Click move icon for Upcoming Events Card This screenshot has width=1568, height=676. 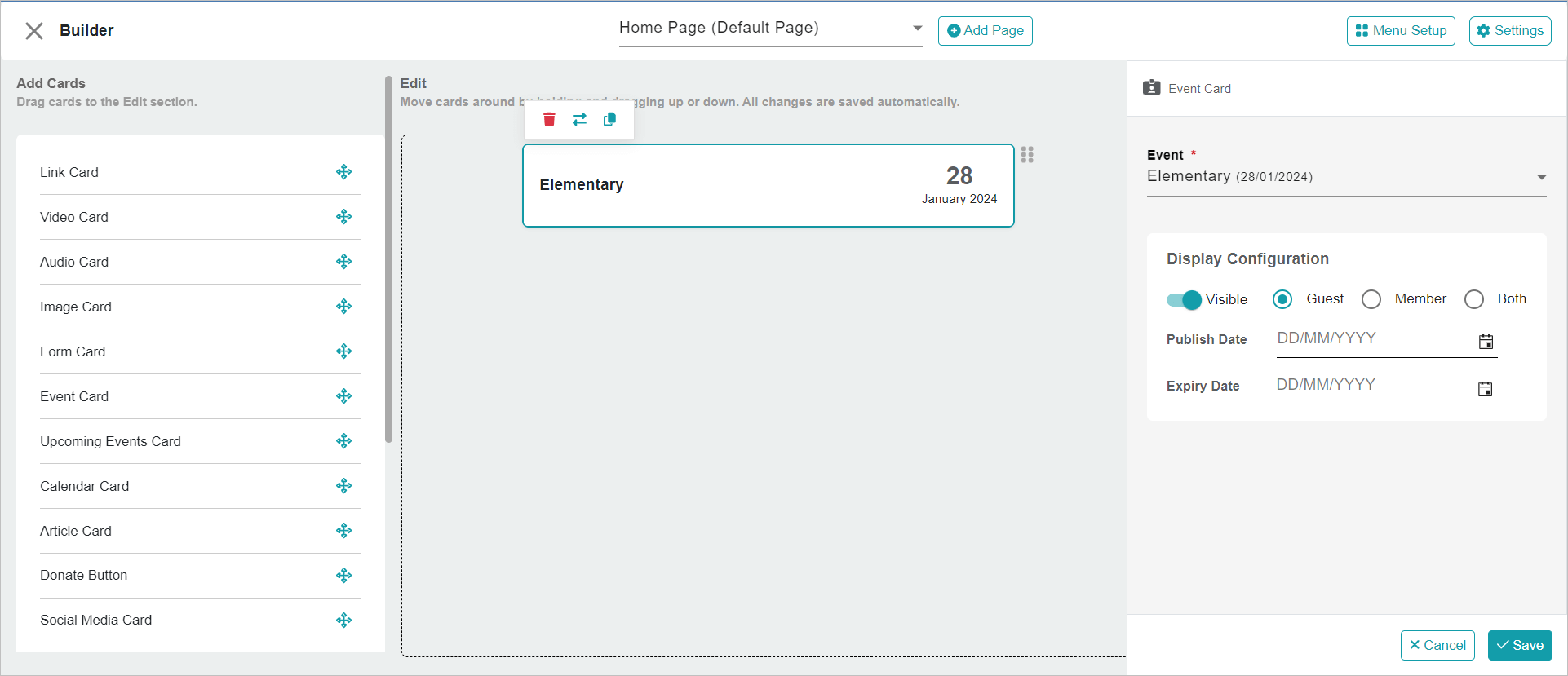(x=344, y=441)
